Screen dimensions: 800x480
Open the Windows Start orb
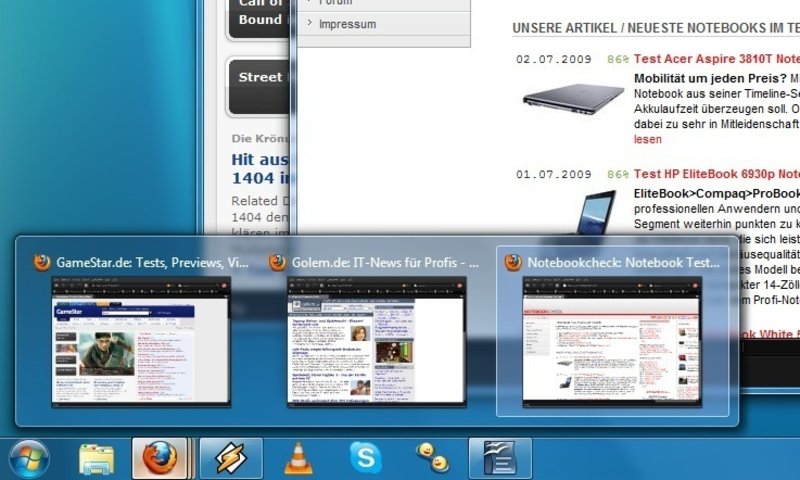click(29, 458)
